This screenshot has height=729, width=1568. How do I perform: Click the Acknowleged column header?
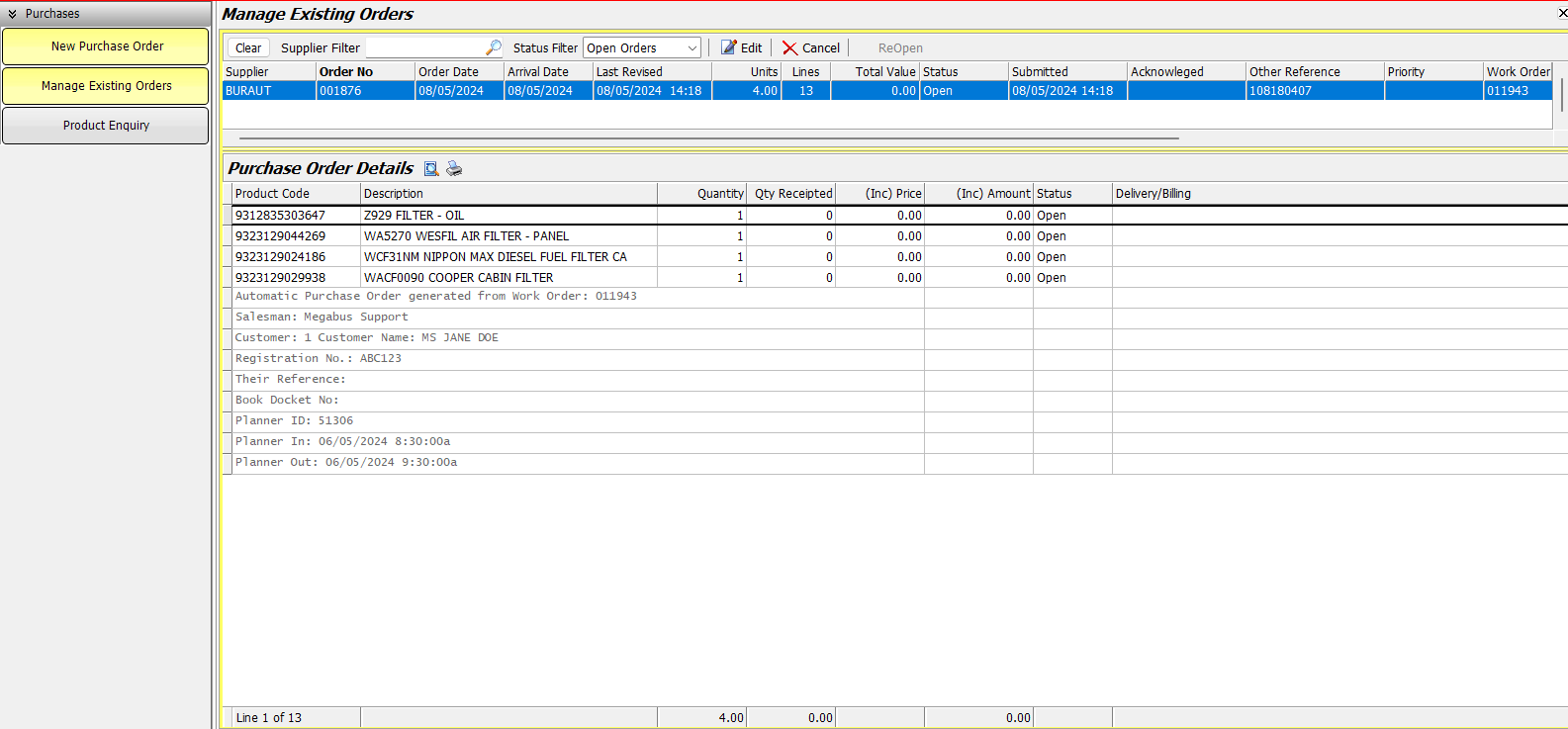click(1186, 71)
